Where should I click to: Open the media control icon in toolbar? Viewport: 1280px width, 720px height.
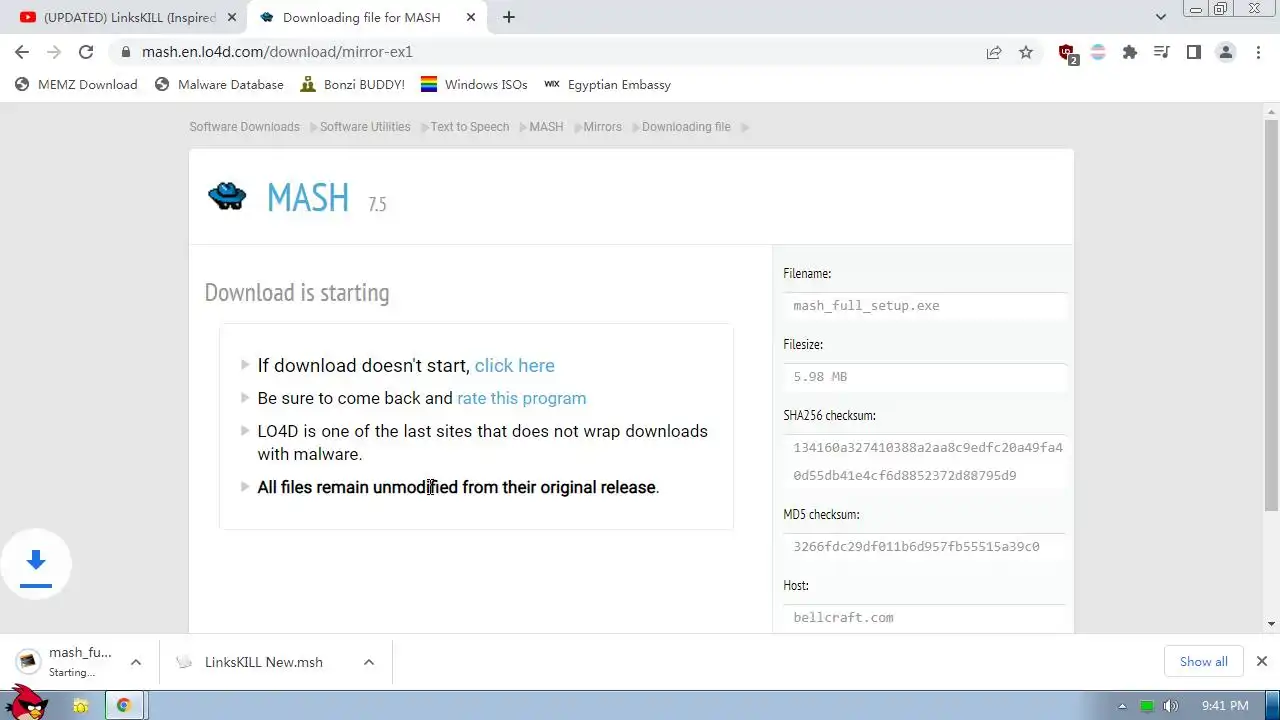pyautogui.click(x=1162, y=52)
